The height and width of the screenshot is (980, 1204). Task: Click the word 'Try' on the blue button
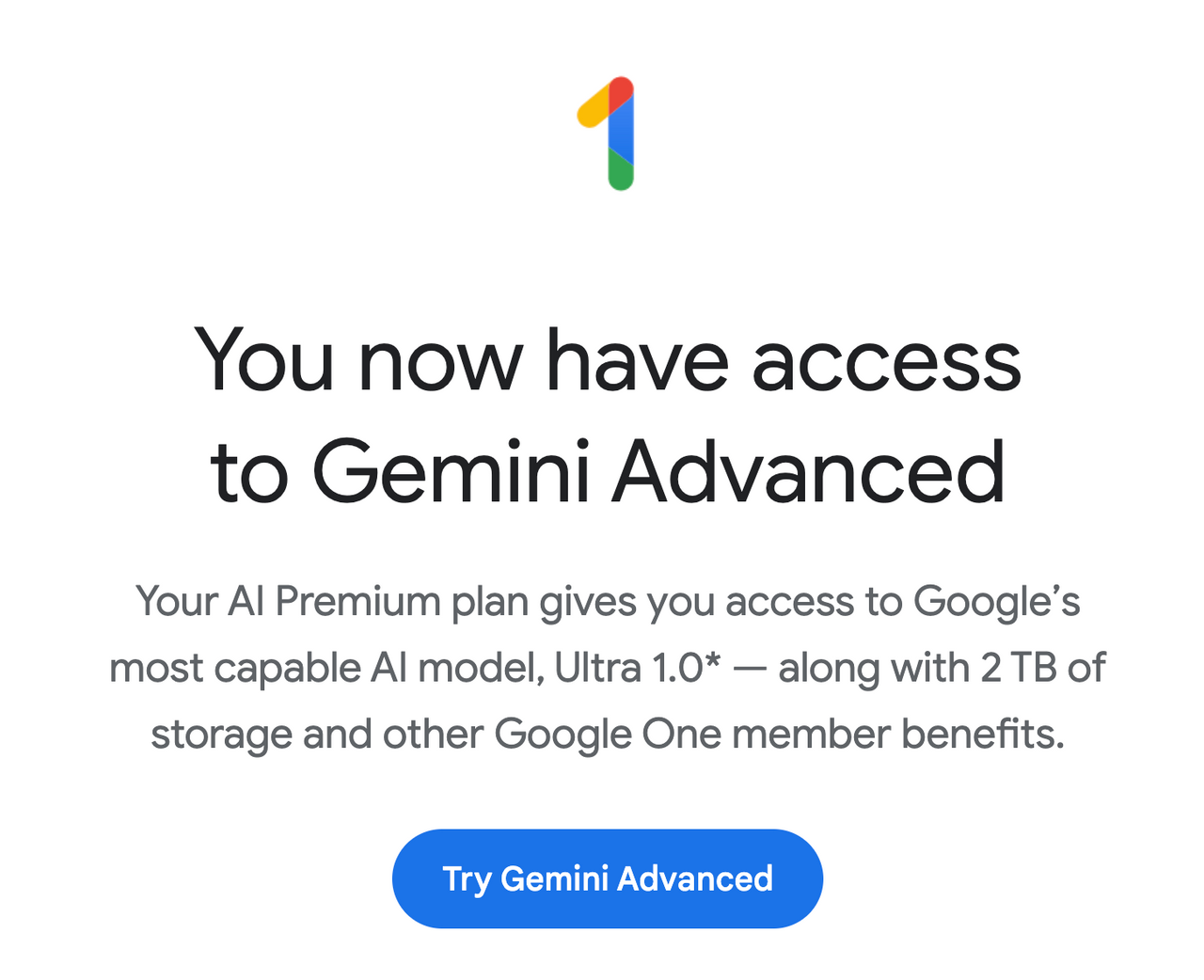467,879
